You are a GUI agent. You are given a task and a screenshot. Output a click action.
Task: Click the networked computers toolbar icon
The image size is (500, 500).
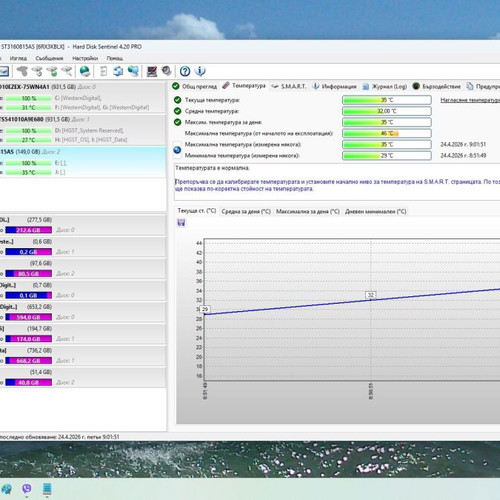(x=133, y=71)
